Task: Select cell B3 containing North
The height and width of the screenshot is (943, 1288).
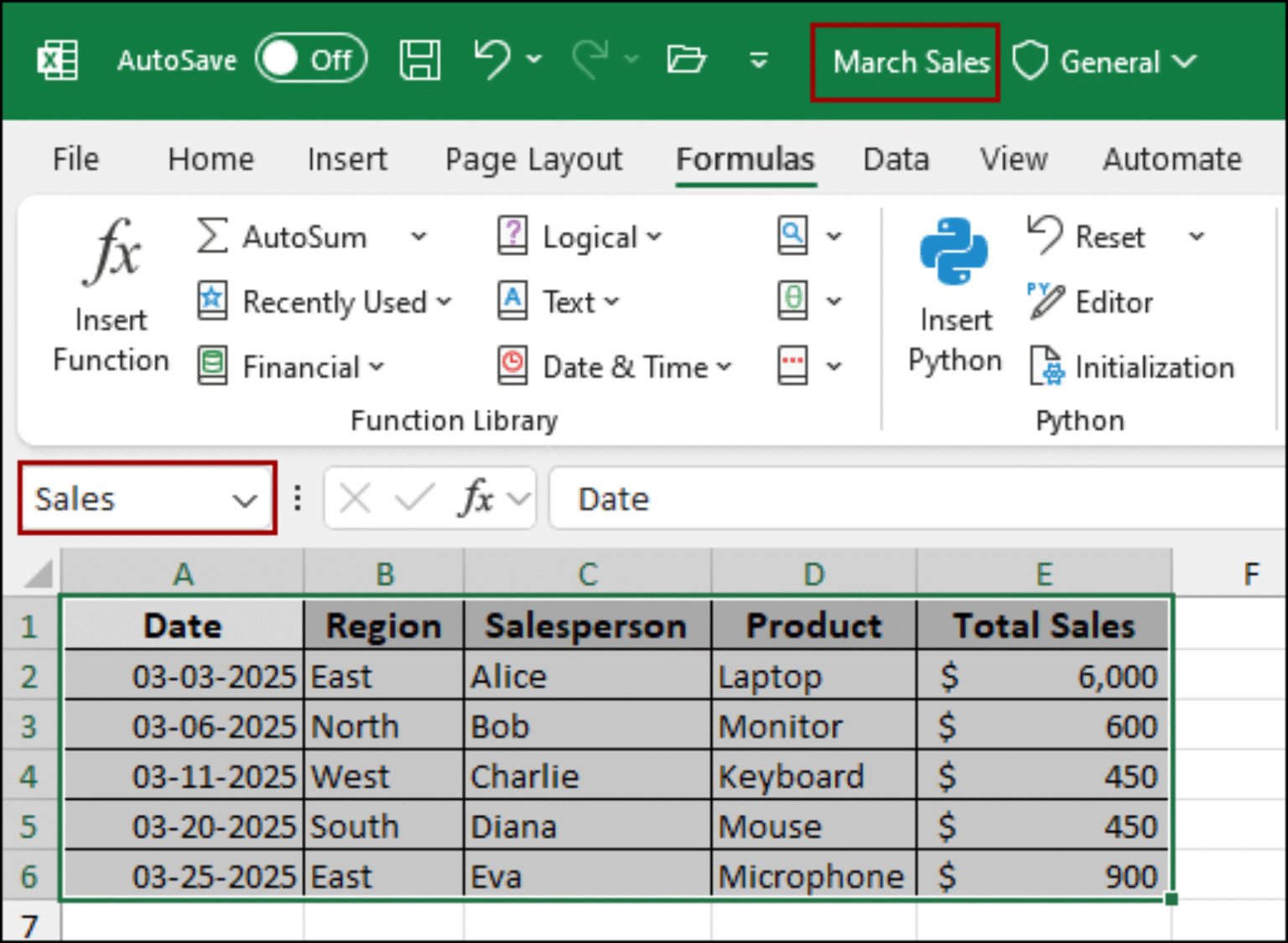Action: point(383,725)
